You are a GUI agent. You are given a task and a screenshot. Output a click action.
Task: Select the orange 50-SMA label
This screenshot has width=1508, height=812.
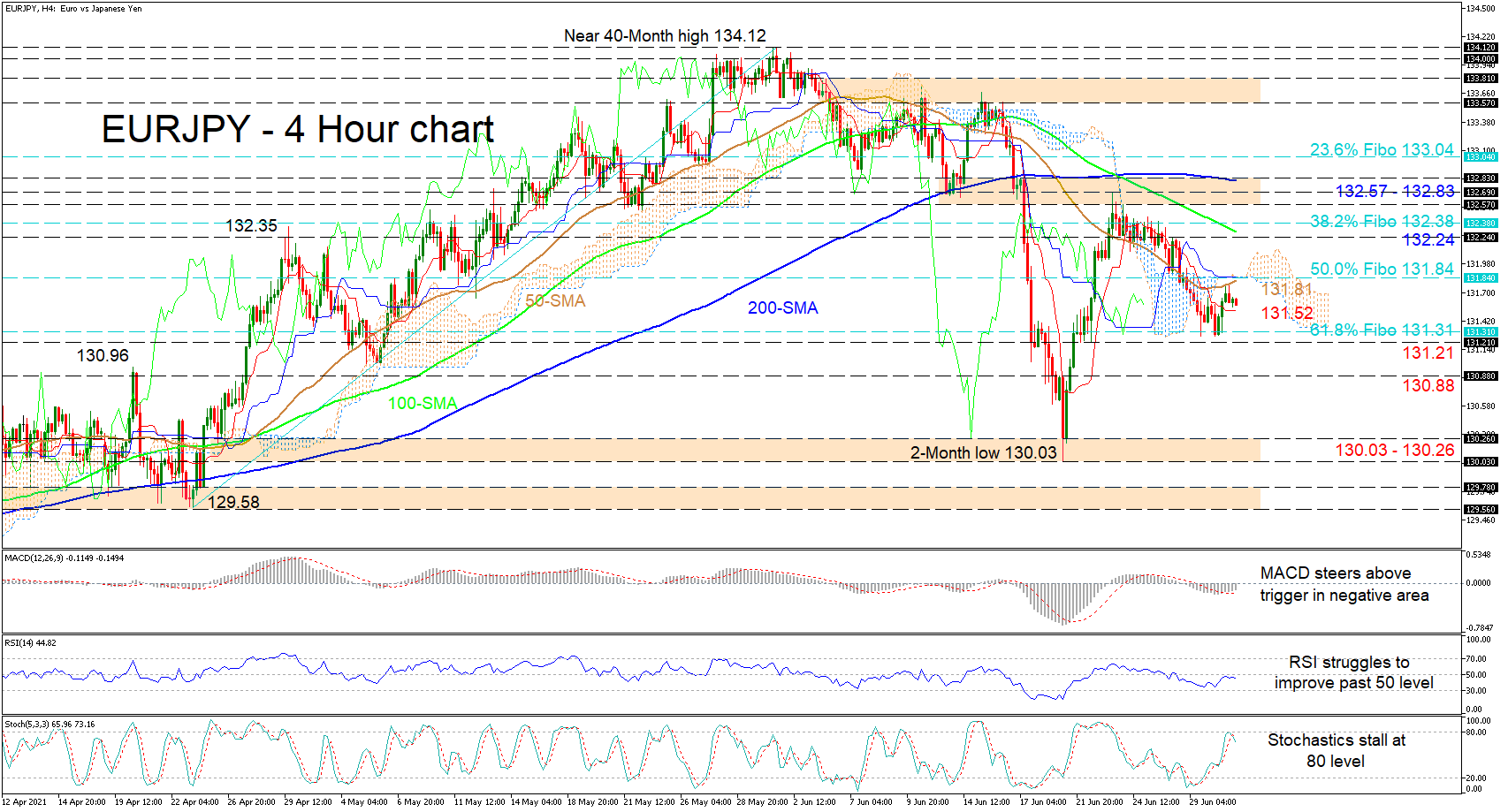(x=555, y=301)
